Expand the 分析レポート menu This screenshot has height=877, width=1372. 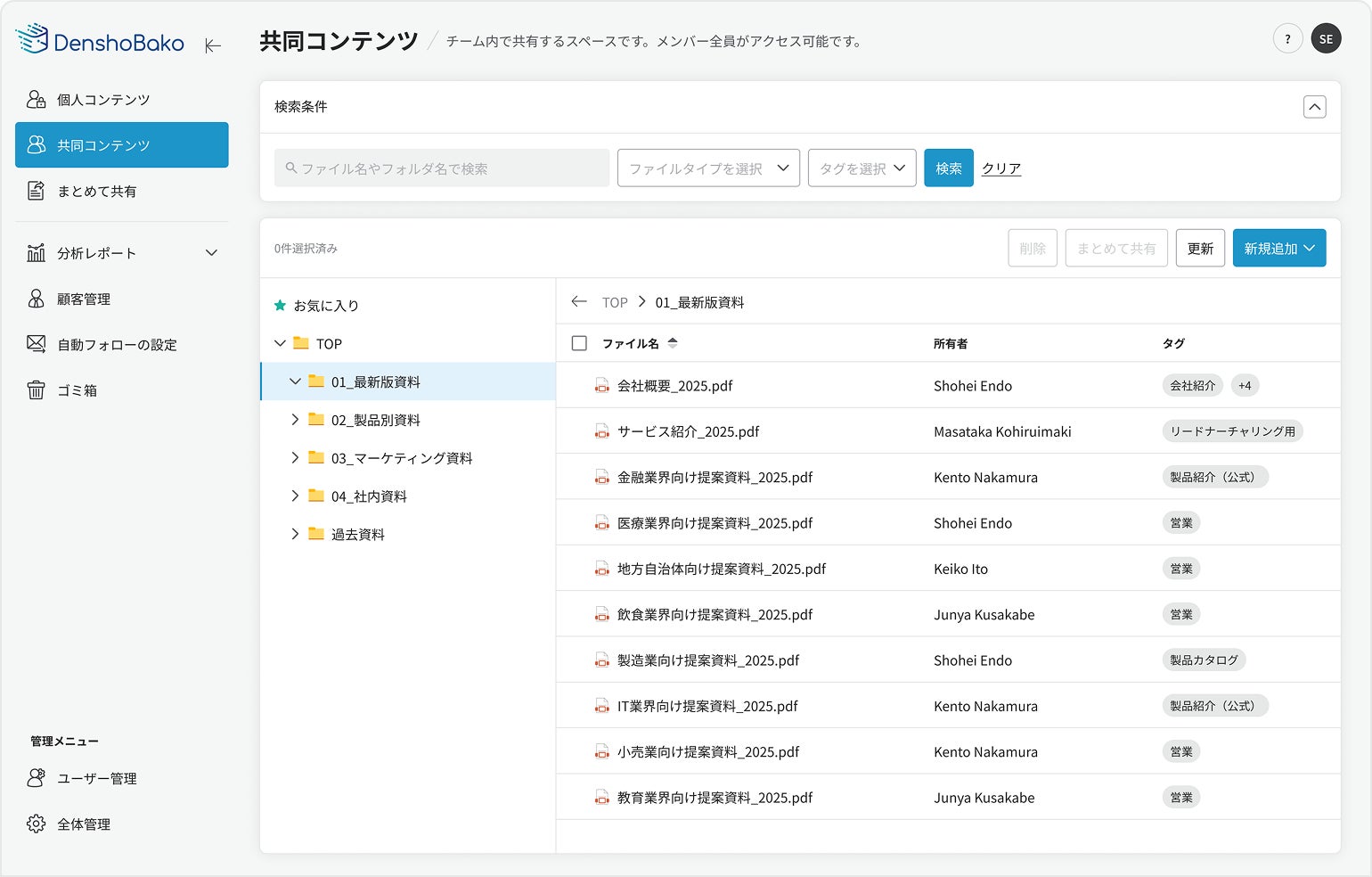[211, 253]
